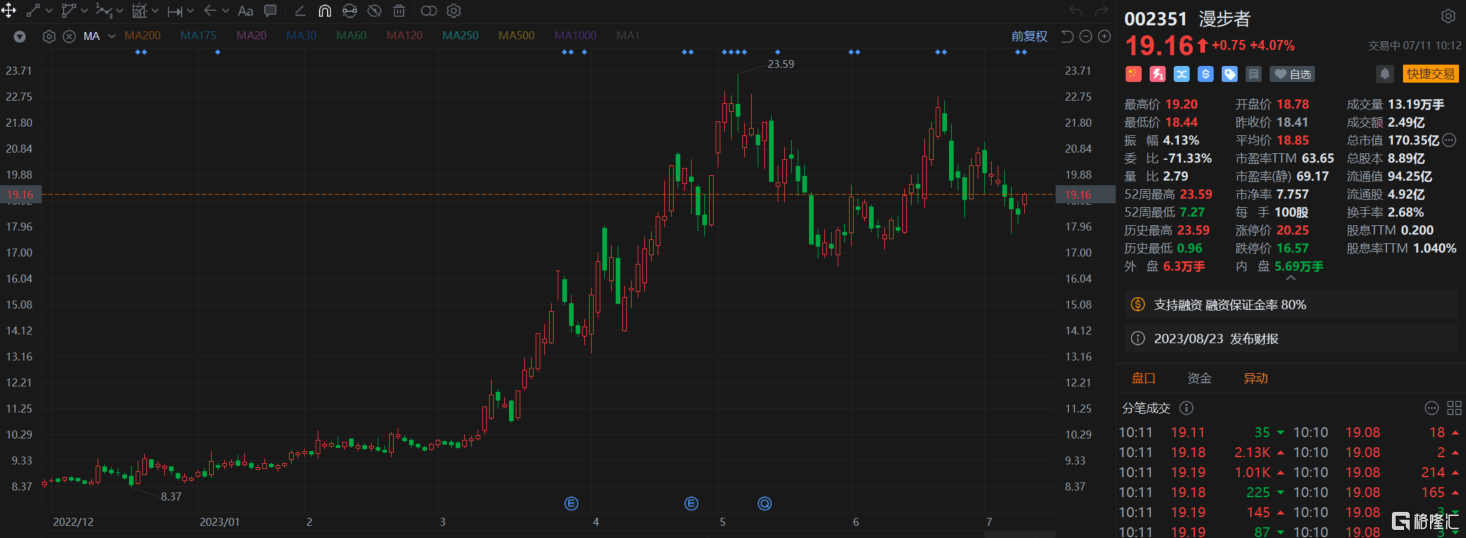This screenshot has height=538, width=1466.
Task: Switch to the 资金 tab
Action: tap(1199, 378)
